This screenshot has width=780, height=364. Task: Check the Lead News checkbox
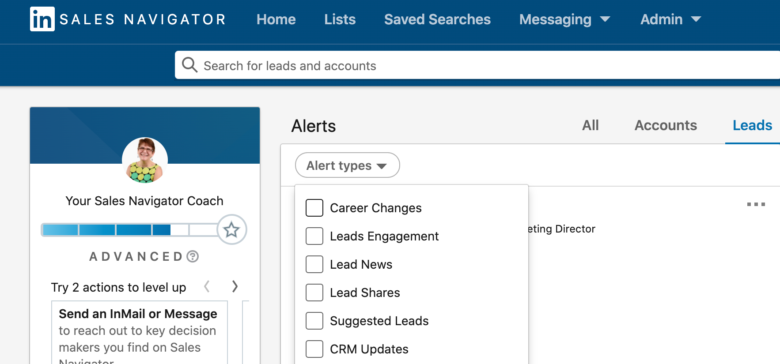pos(314,265)
